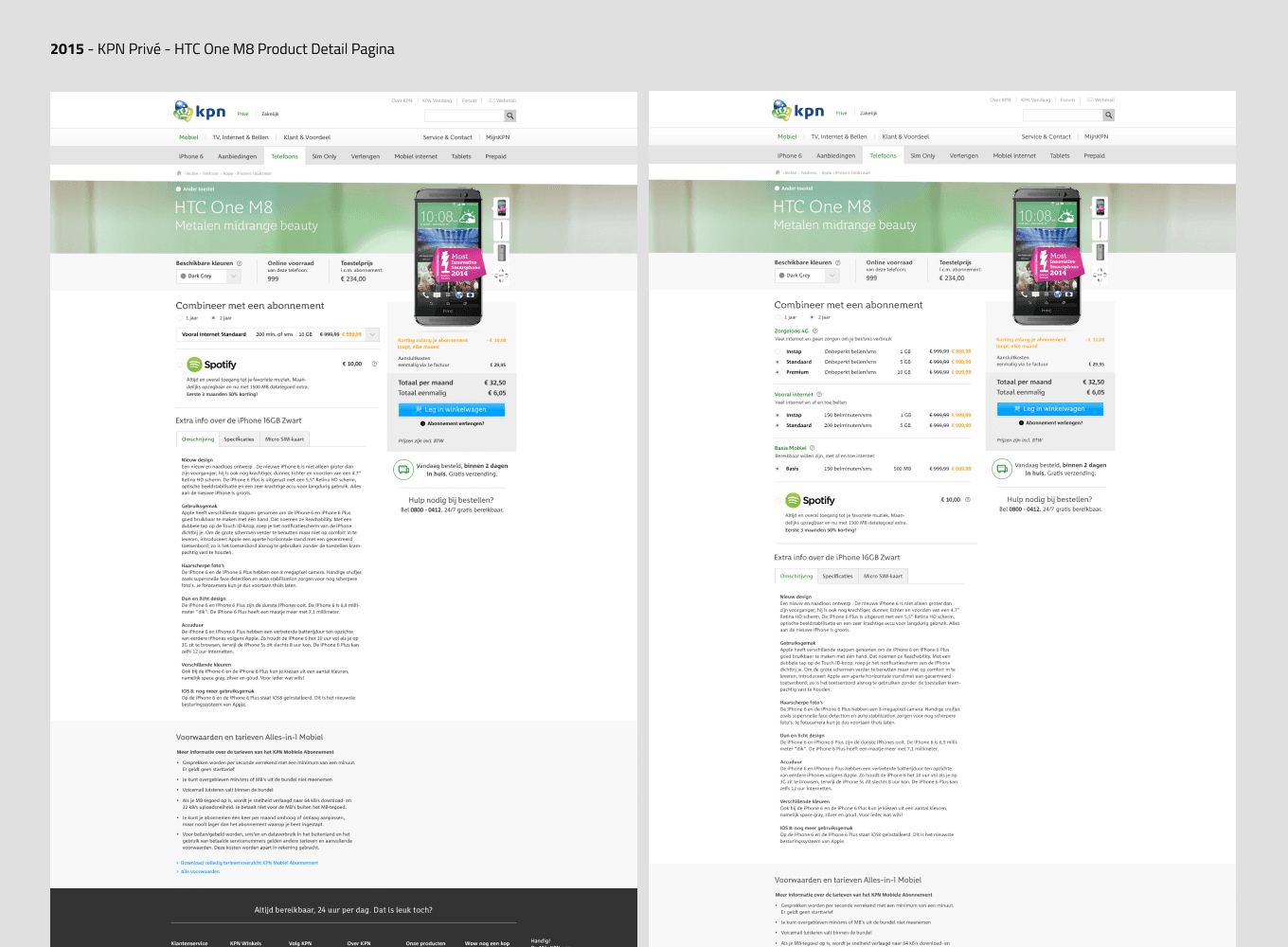Click search input field in right mockup
Viewport: 1288px width, 947px height.
1063,115
